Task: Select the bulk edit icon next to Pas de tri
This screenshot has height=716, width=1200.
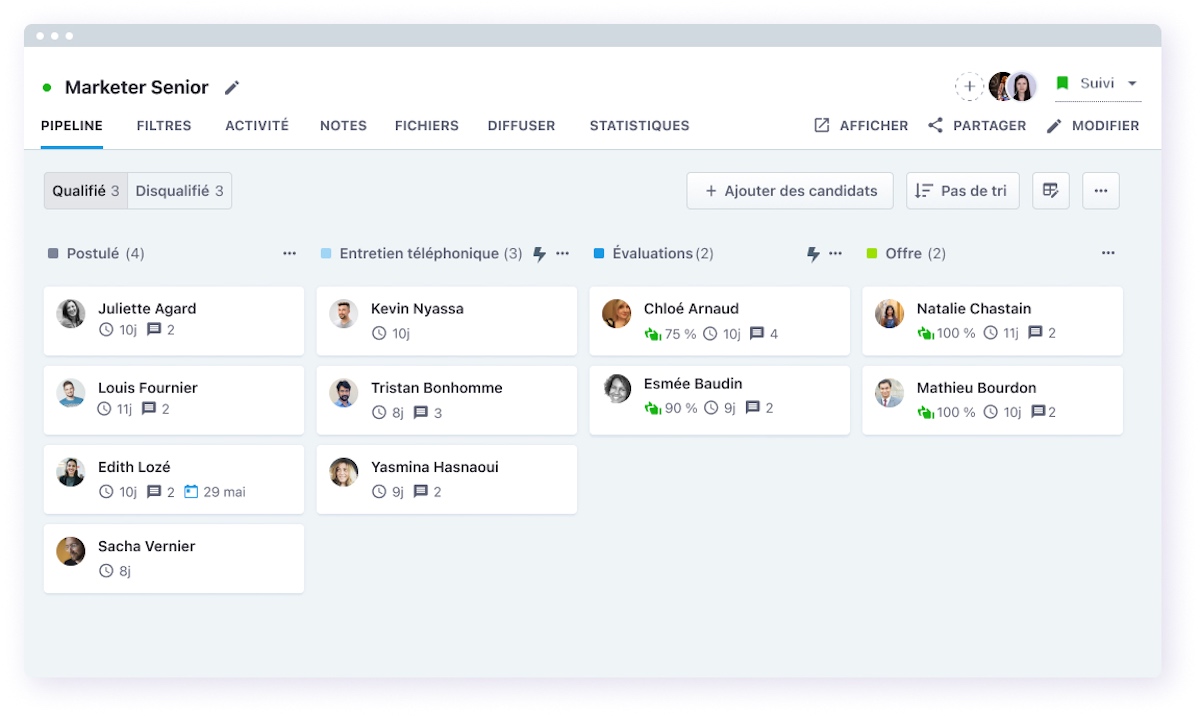Action: tap(1050, 190)
